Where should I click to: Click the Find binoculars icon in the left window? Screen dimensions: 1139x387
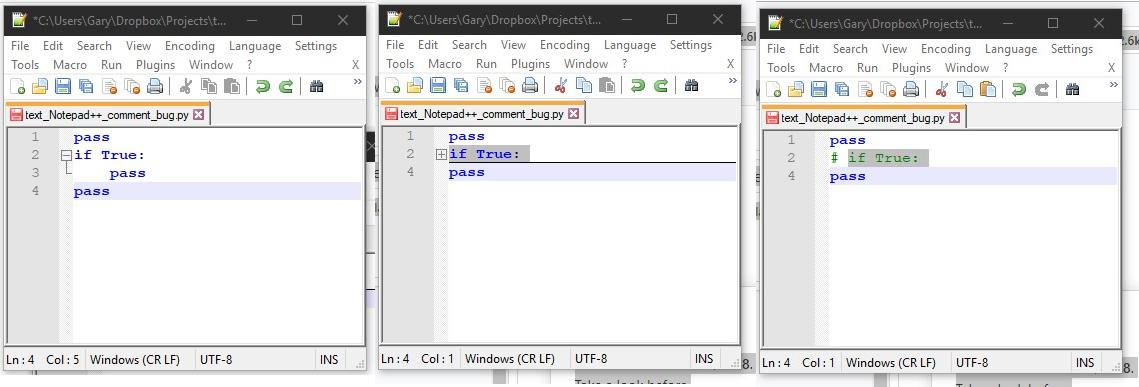316,86
